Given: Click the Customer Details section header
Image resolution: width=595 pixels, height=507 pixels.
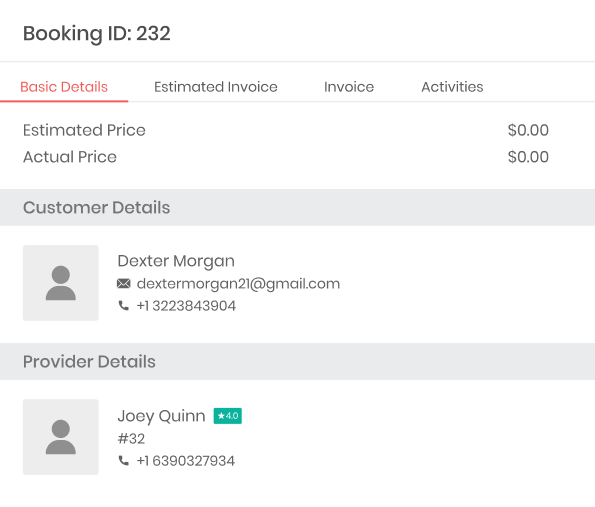Looking at the screenshot, I should click(x=298, y=208).
